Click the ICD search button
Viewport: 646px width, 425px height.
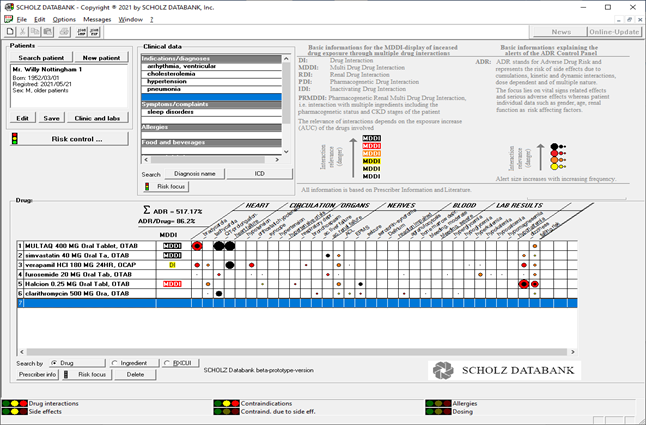260,174
